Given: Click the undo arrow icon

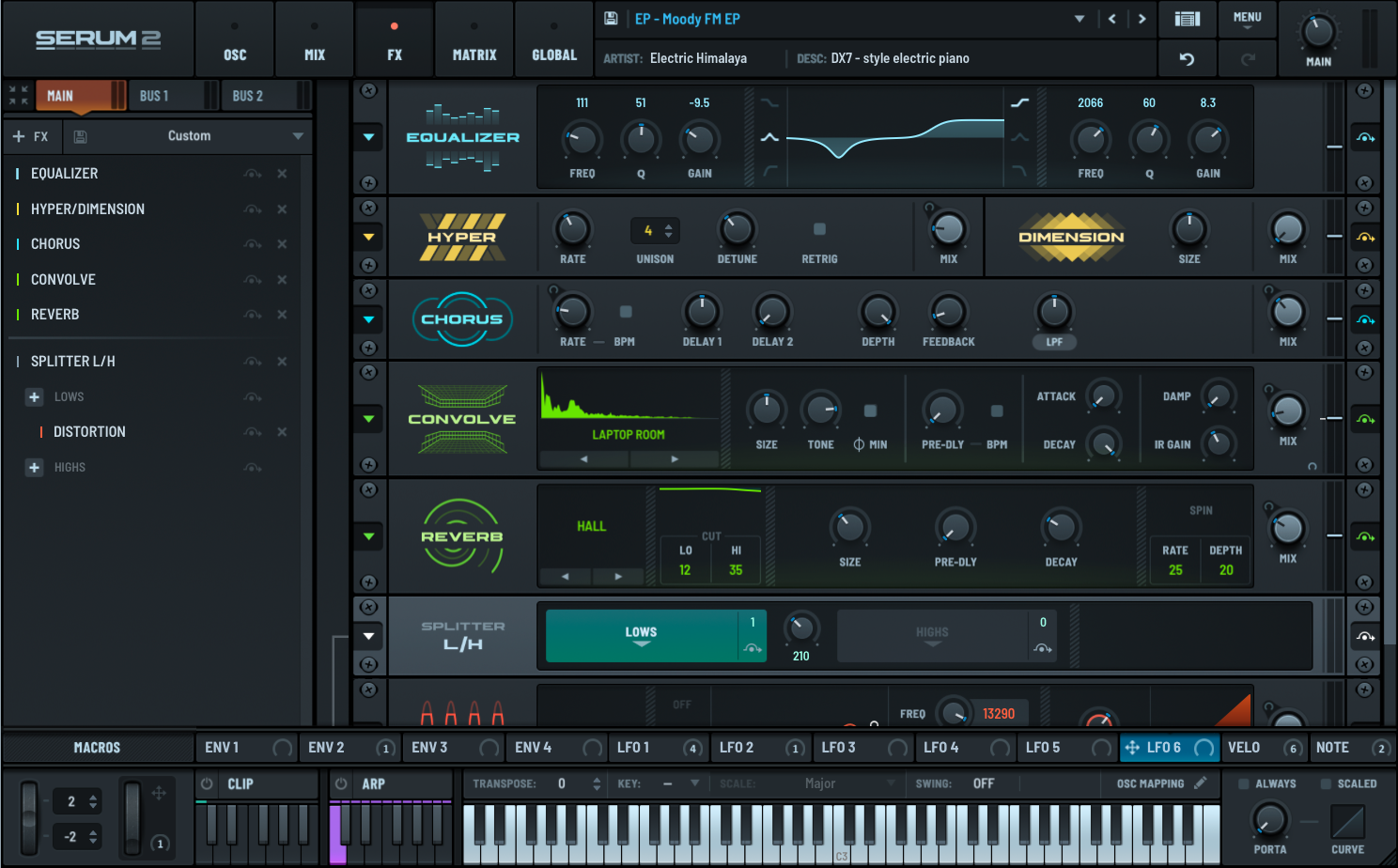Looking at the screenshot, I should [1187, 59].
